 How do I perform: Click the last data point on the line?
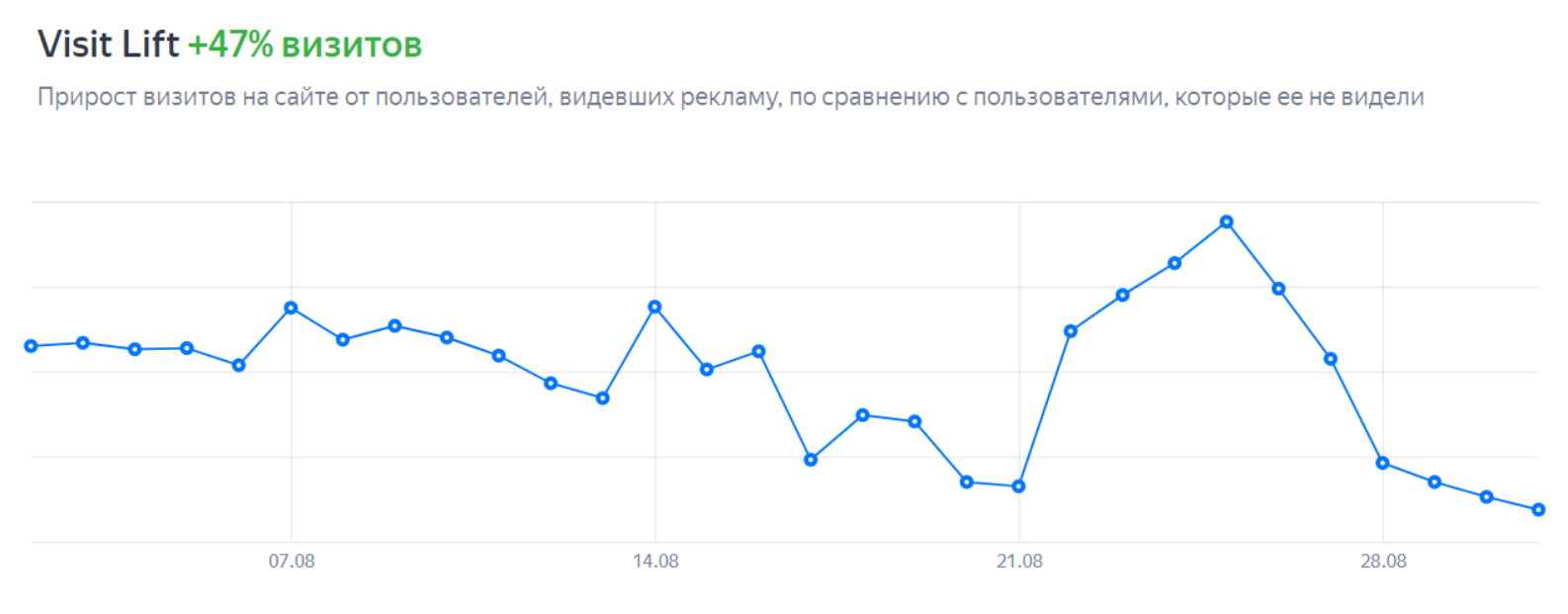pyautogui.click(x=1537, y=510)
